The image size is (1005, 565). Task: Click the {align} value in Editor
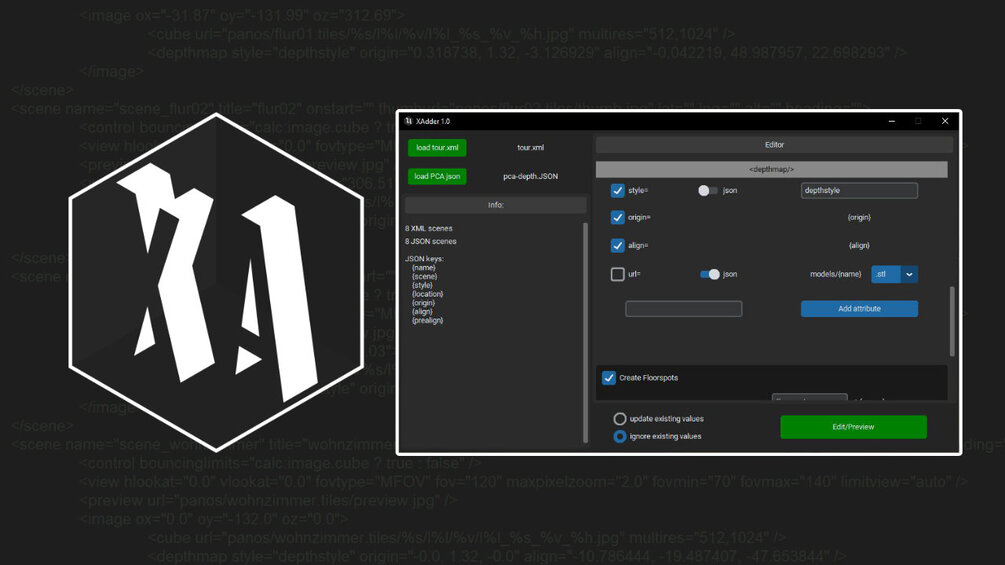859,245
